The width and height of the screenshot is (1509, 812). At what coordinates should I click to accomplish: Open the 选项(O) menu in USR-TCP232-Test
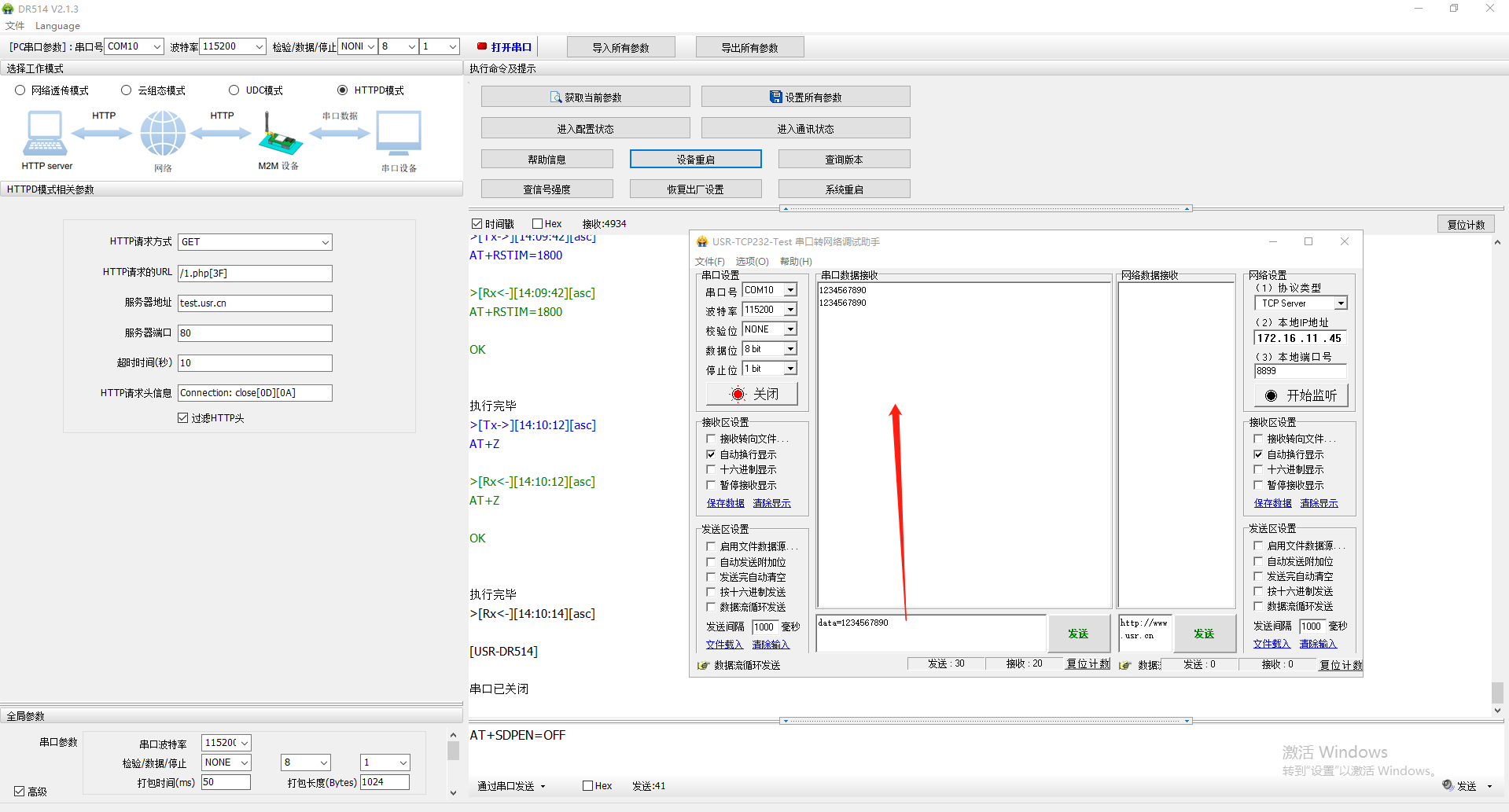tap(752, 262)
